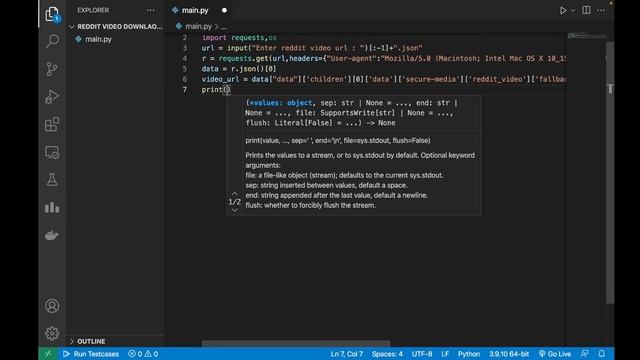This screenshot has height=360, width=640.
Task: Select interpreter 3.9.10 64-bit
Action: click(x=509, y=354)
